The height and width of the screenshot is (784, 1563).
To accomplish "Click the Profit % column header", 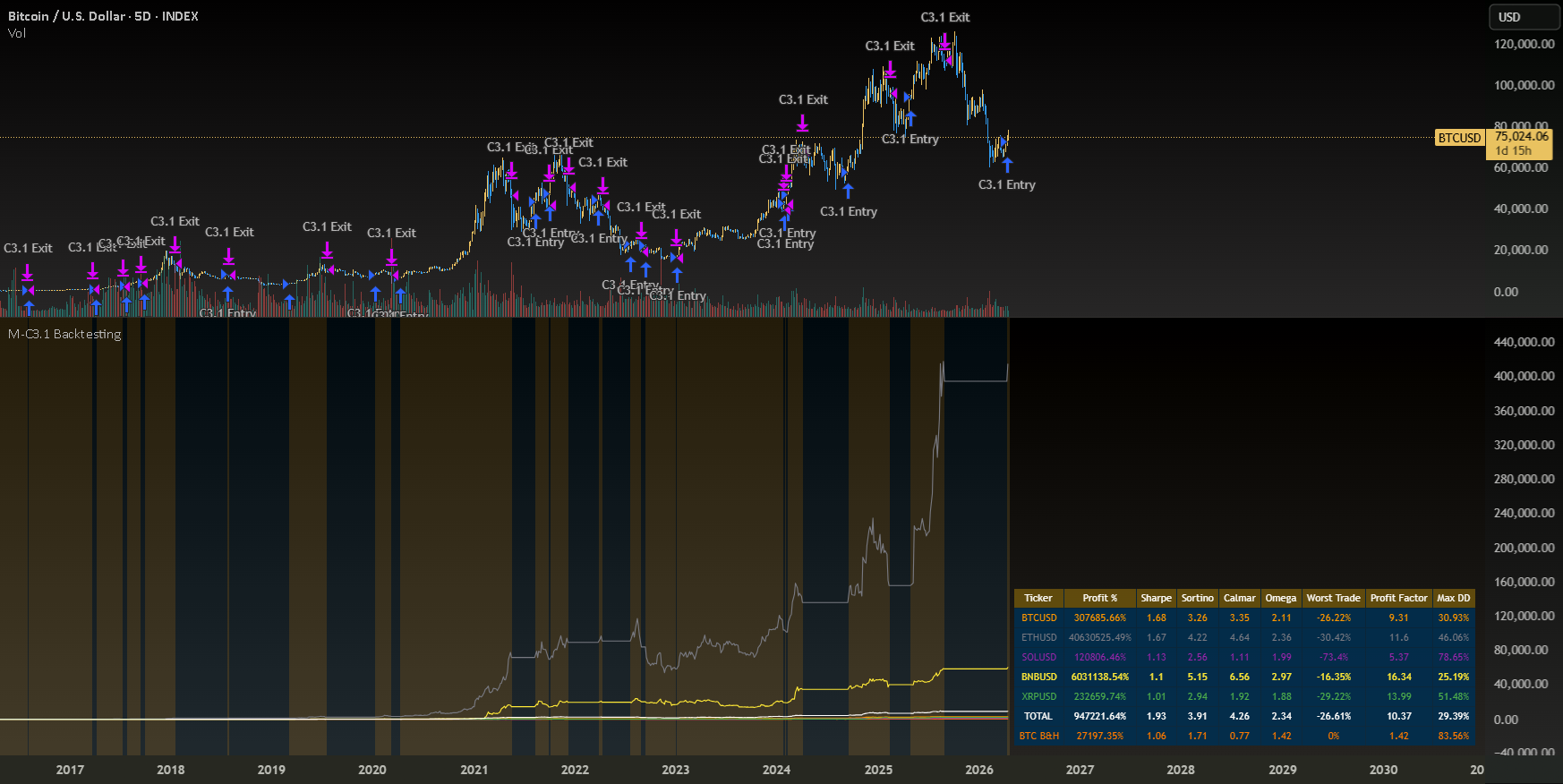I will (x=1099, y=598).
